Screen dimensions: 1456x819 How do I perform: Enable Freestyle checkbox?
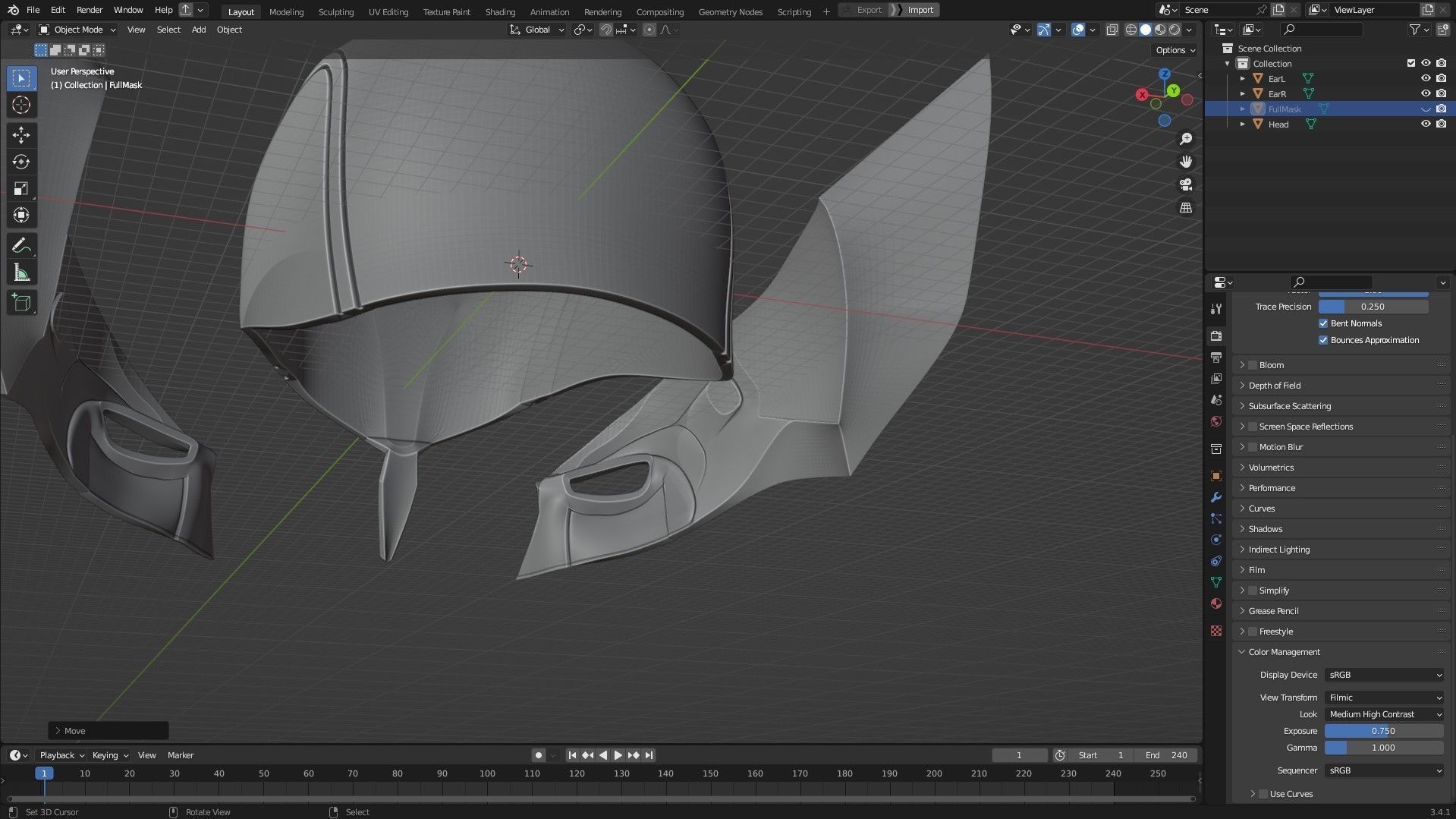coord(1253,632)
